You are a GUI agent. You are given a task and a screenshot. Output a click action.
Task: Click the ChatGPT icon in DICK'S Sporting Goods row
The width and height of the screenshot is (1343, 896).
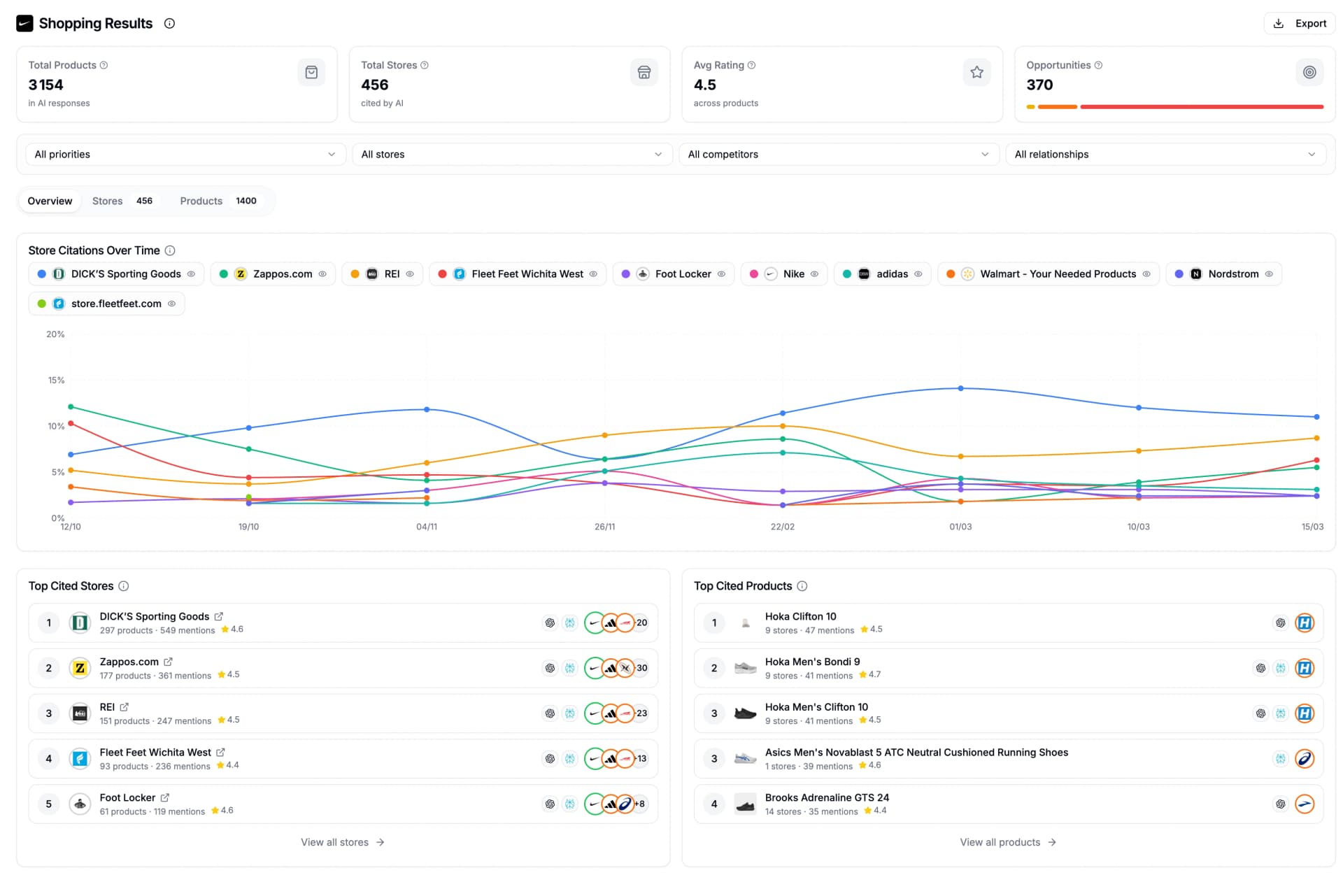point(550,623)
